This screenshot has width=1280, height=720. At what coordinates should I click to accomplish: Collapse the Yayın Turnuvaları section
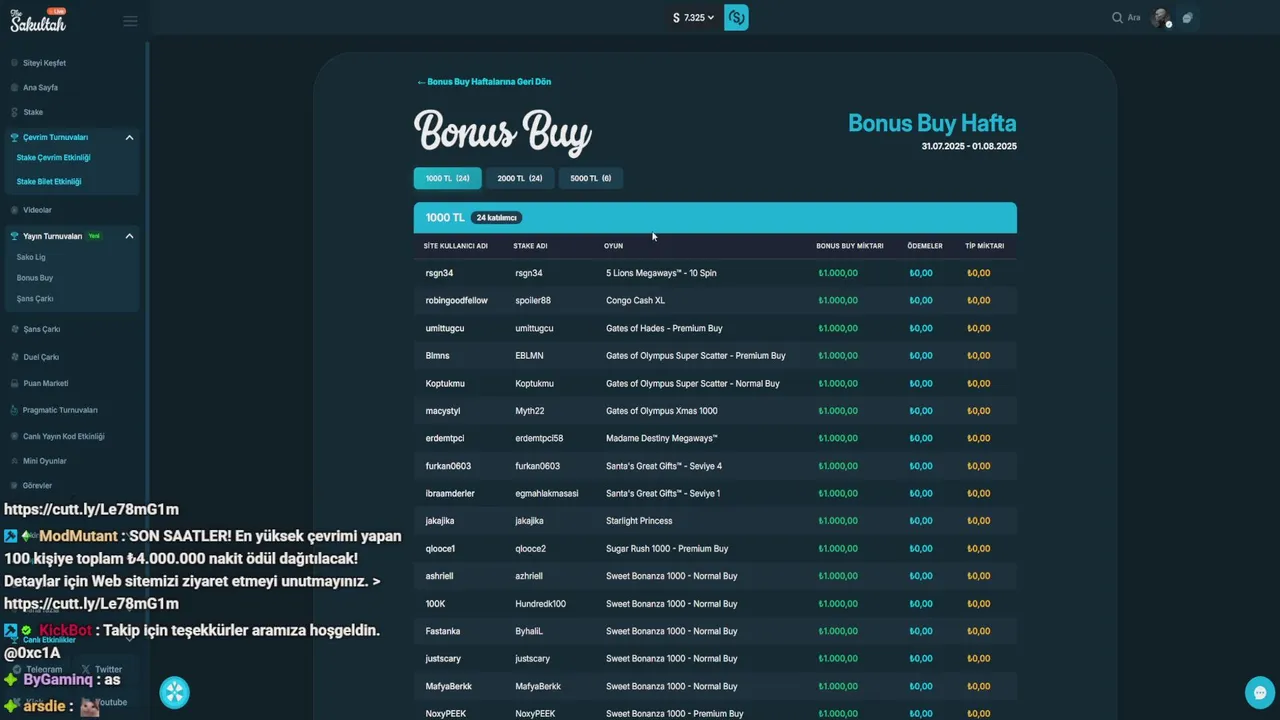point(129,236)
